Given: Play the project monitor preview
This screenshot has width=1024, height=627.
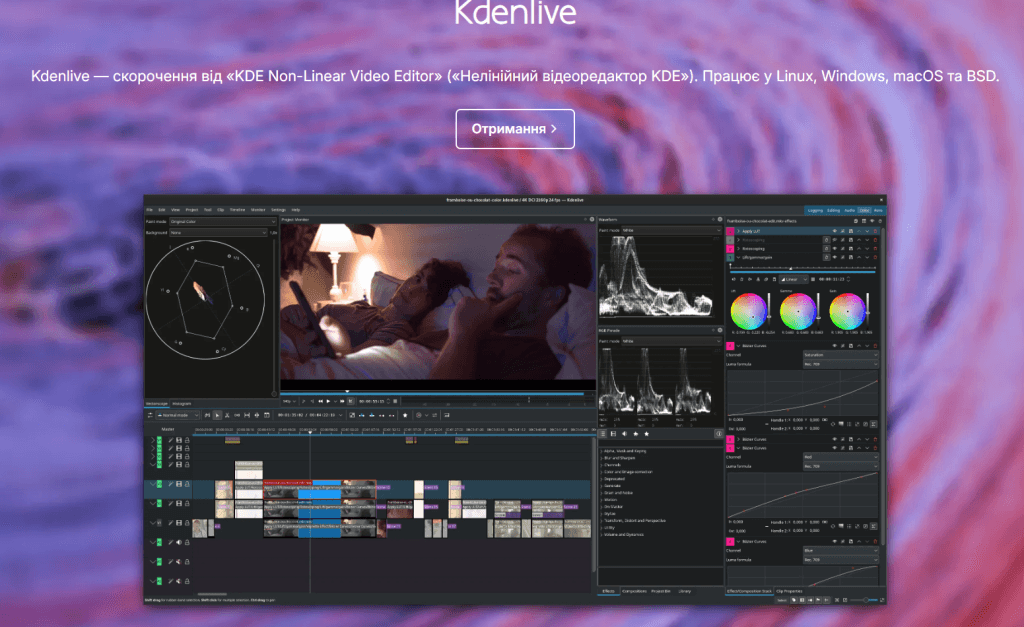Looking at the screenshot, I should click(328, 401).
